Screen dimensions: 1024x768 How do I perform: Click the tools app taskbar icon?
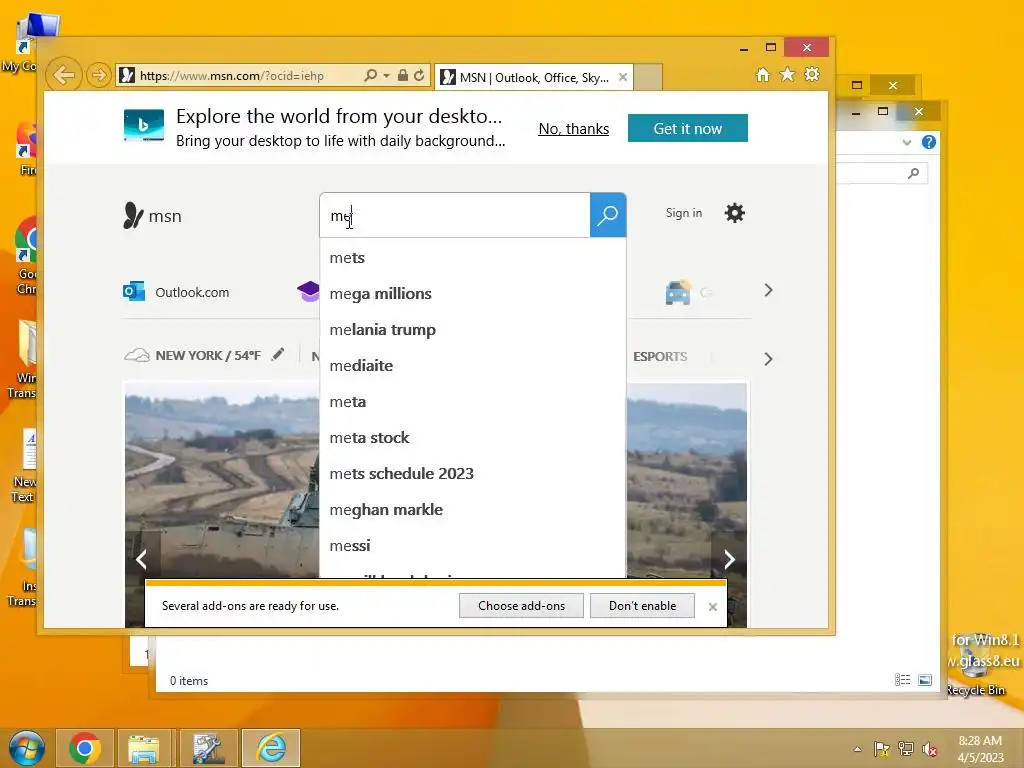[x=208, y=748]
